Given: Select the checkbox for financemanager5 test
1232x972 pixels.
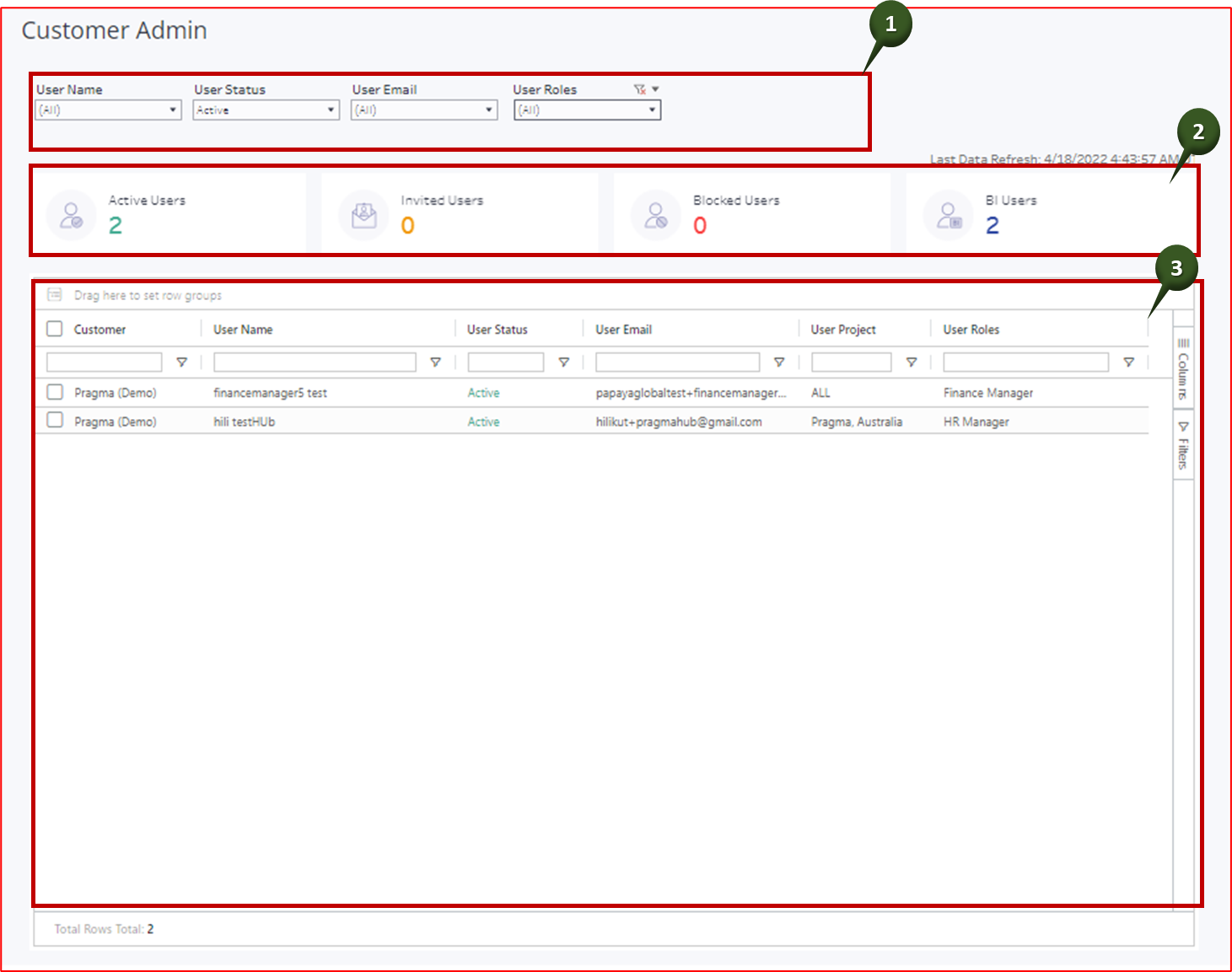Looking at the screenshot, I should pos(54,391).
